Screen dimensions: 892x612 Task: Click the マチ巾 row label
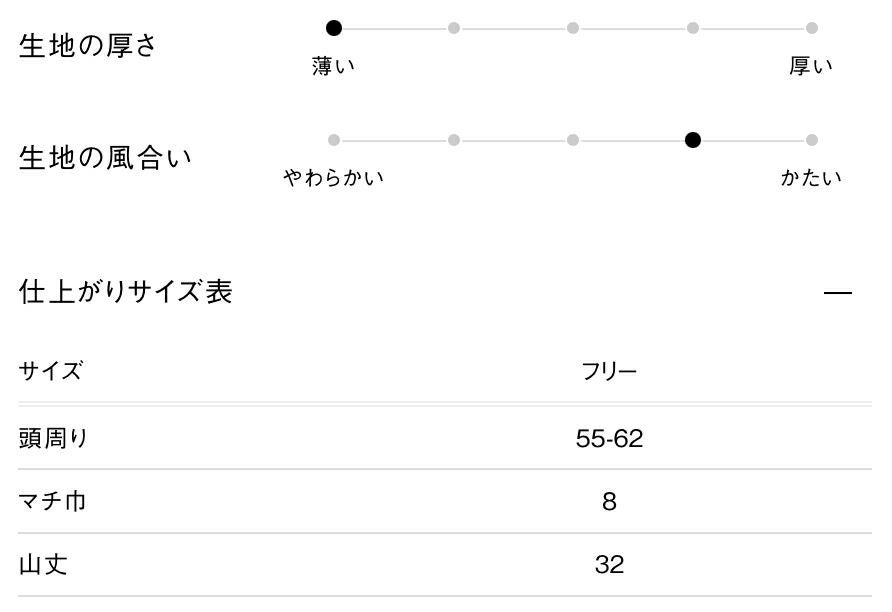click(52, 501)
